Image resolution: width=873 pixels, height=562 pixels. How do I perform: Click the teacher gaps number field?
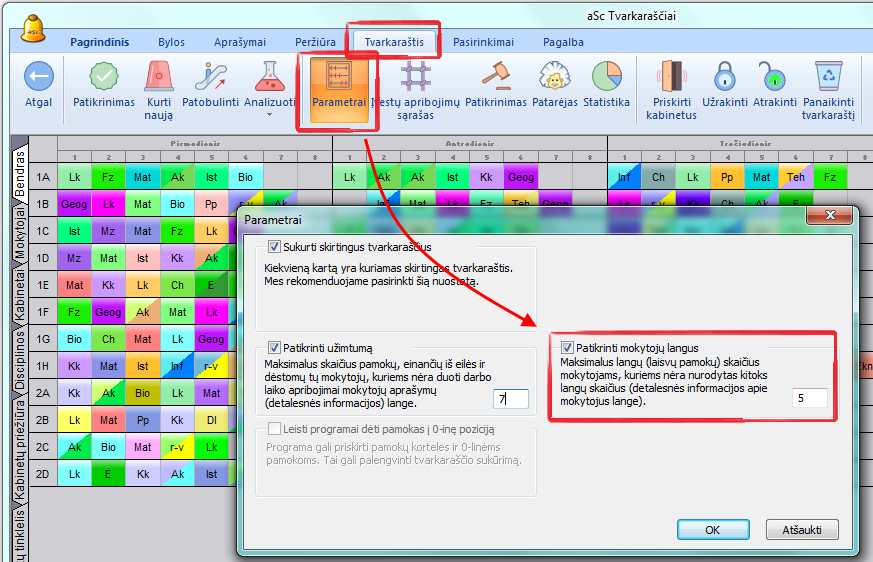pyautogui.click(x=810, y=398)
